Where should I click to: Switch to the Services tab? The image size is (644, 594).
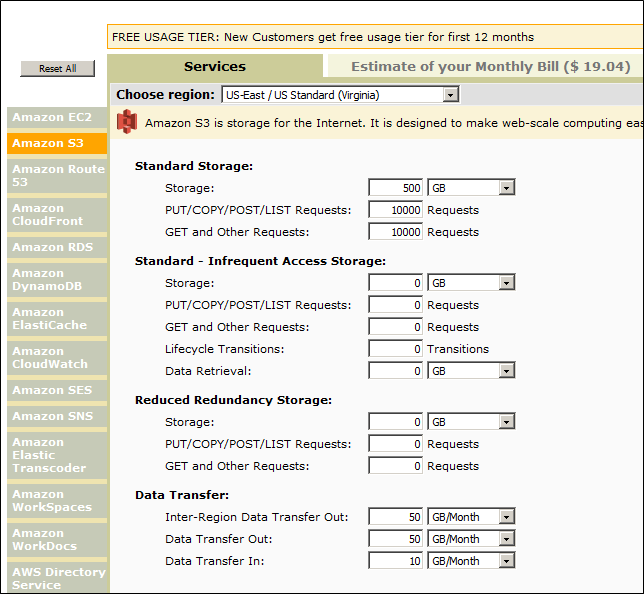click(x=215, y=66)
